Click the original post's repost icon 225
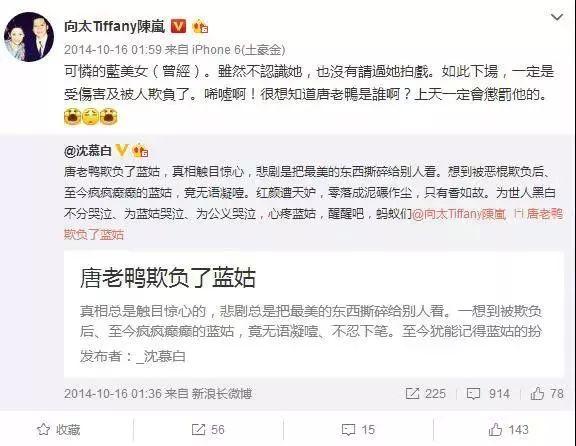The image size is (576, 446). click(x=425, y=393)
